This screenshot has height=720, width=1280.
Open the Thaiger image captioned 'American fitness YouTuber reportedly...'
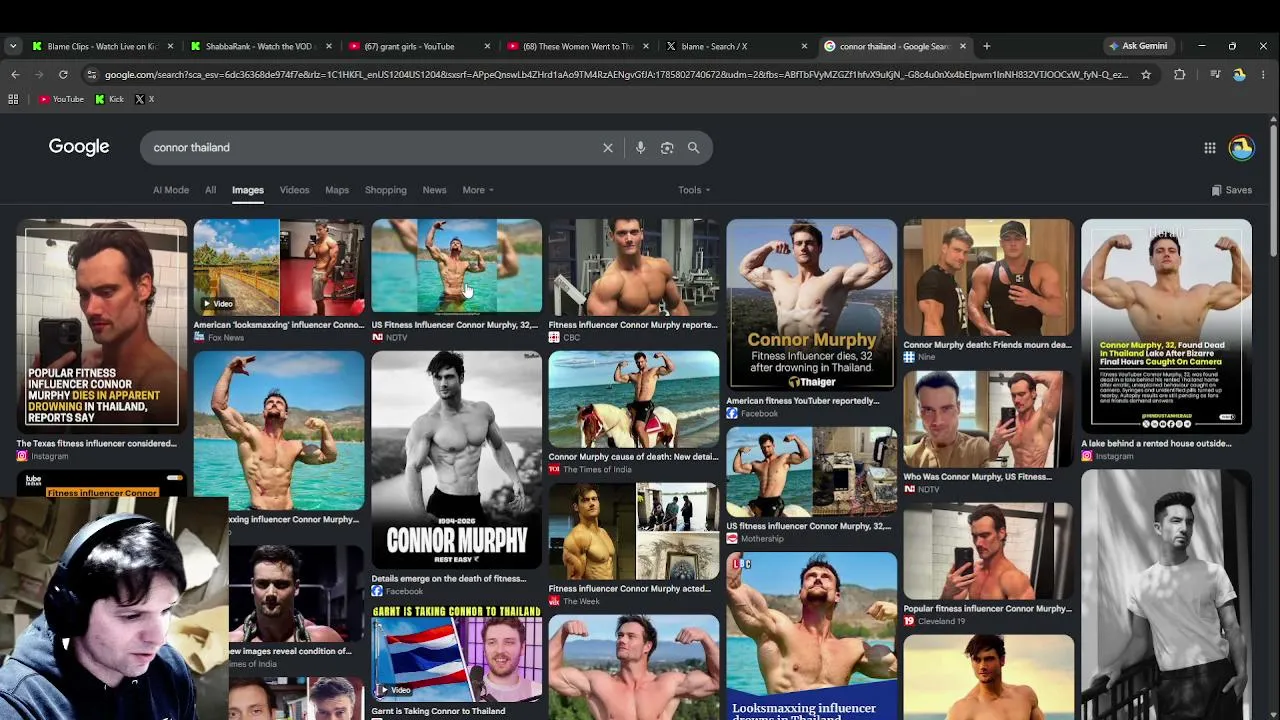coord(812,305)
